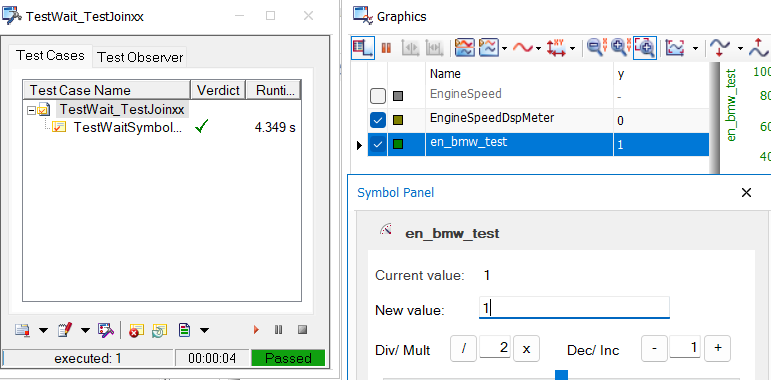The width and height of the screenshot is (771, 380).
Task: Collapse the TestWait_TestJoinxx tree node
Action: pyautogui.click(x=32, y=111)
